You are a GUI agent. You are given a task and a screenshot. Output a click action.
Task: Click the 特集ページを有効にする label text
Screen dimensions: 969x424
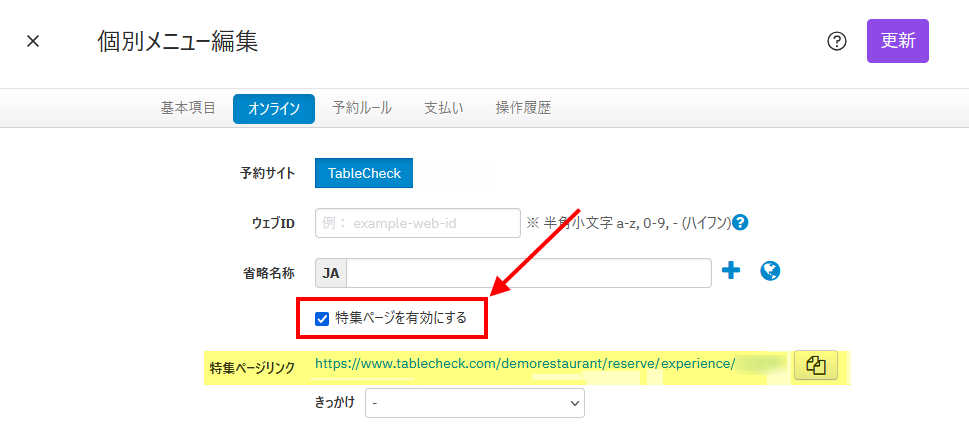400,319
